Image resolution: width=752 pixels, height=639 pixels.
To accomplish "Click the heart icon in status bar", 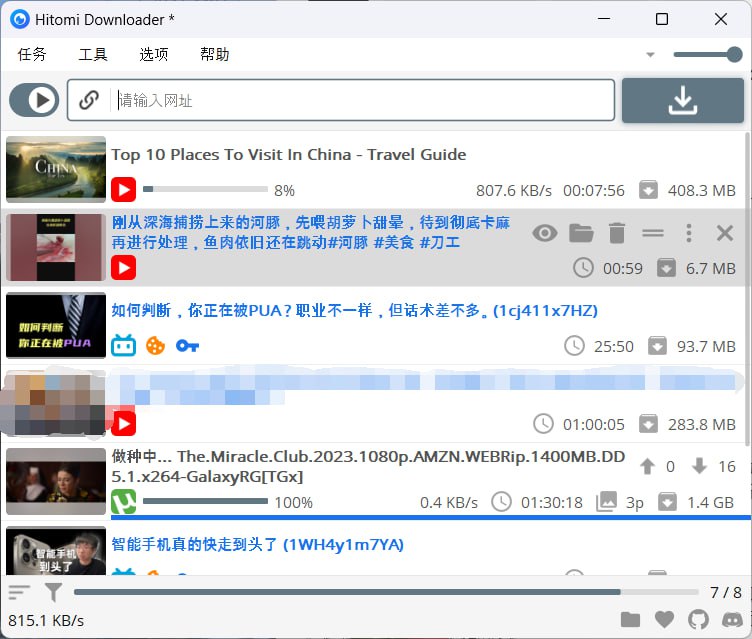I will [x=664, y=620].
